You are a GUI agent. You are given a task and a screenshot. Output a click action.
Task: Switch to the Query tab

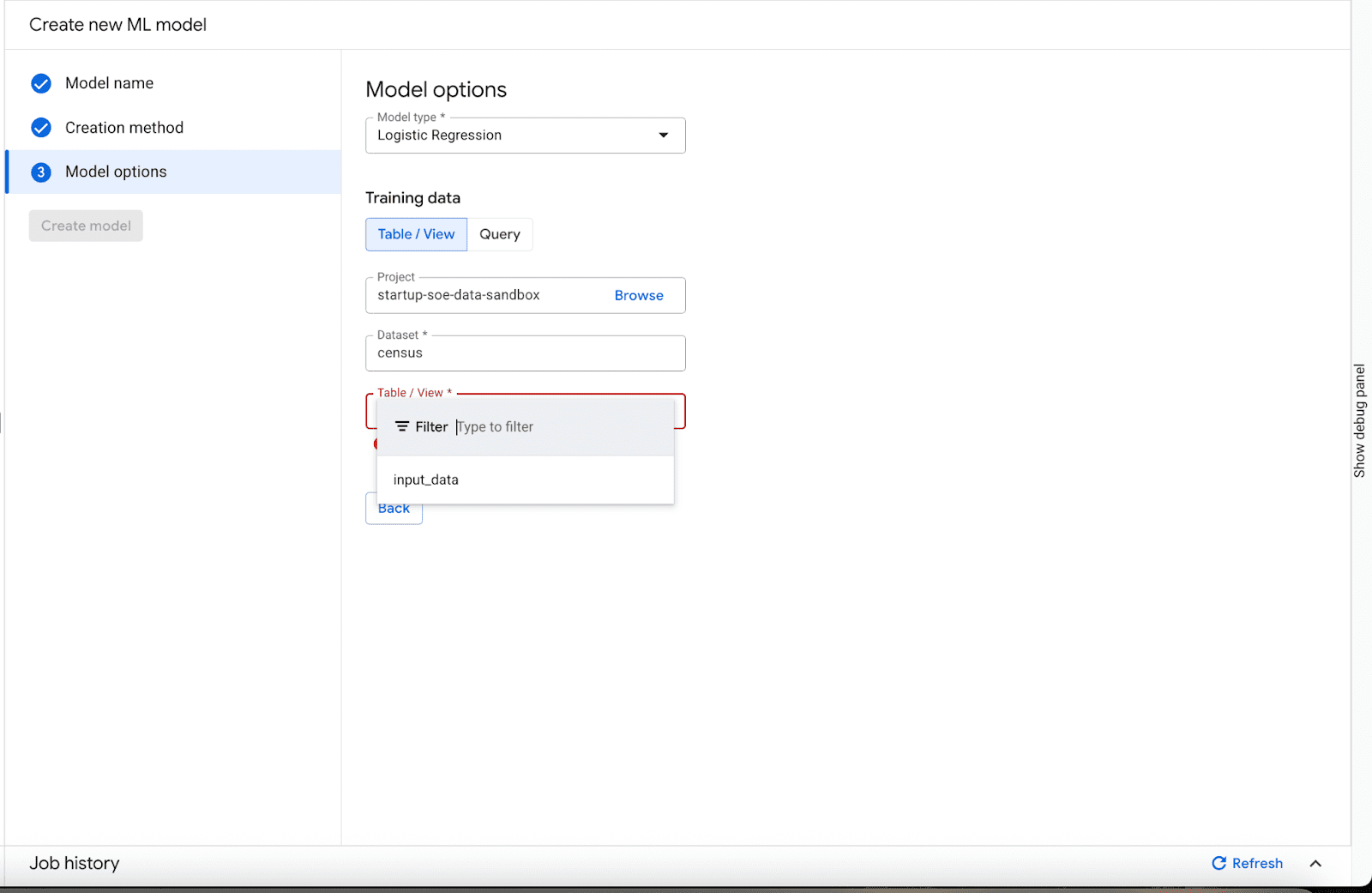pos(500,234)
